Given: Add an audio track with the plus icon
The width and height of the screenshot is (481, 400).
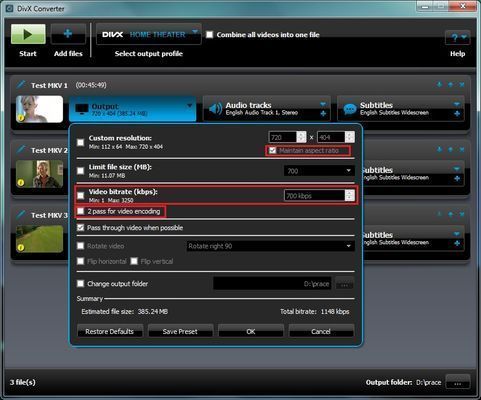Looking at the screenshot, I should (x=323, y=114).
